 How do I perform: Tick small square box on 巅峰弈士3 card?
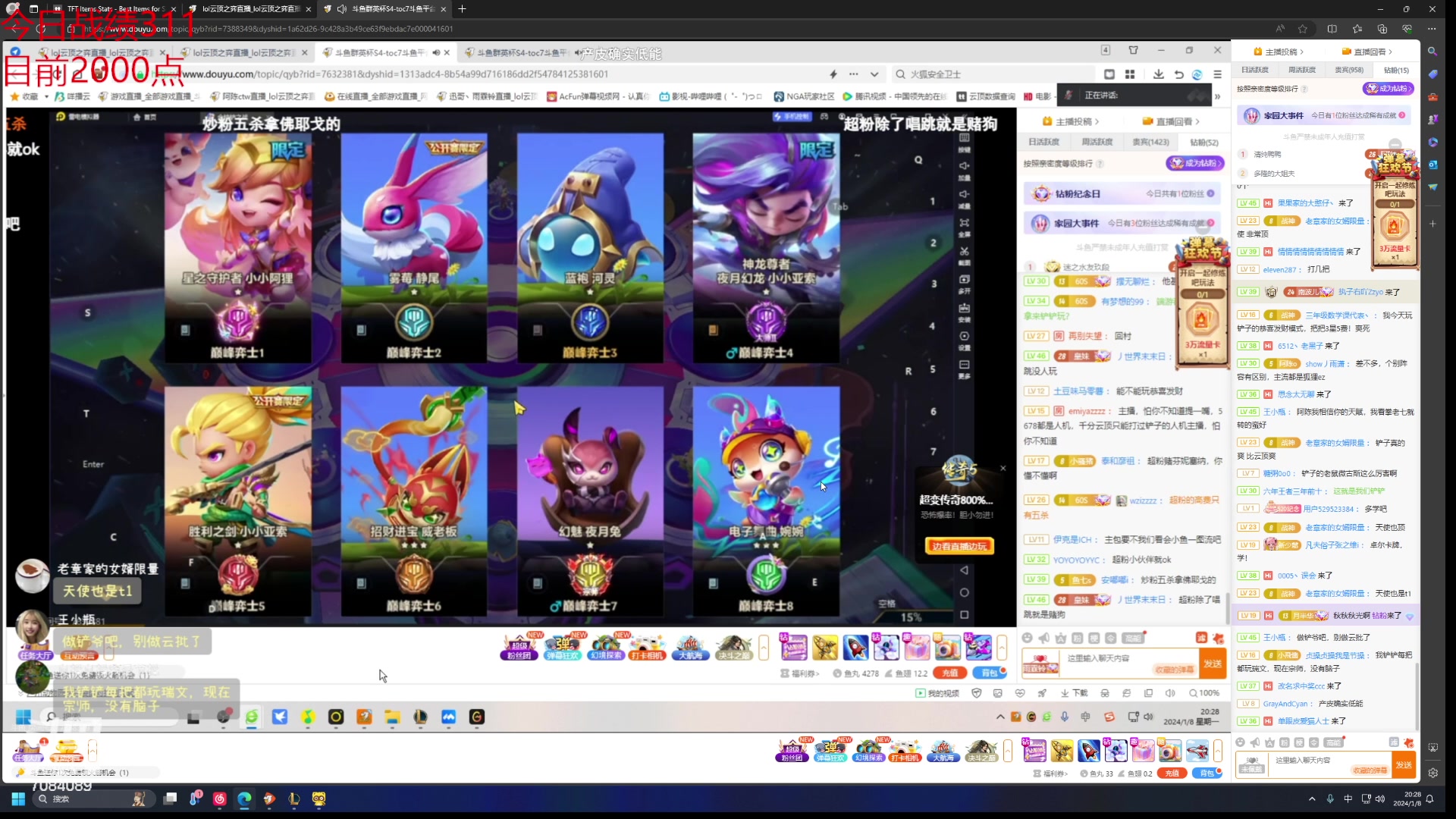click(537, 330)
